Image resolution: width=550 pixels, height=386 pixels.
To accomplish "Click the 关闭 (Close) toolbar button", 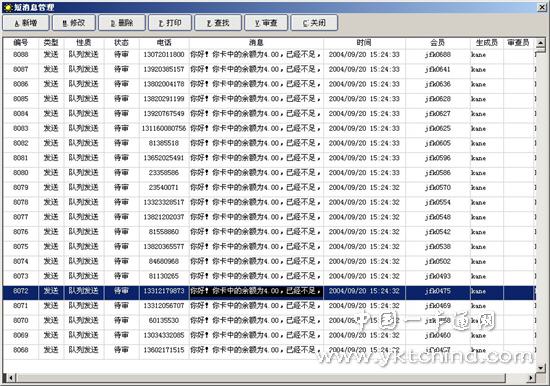I will pos(314,23).
